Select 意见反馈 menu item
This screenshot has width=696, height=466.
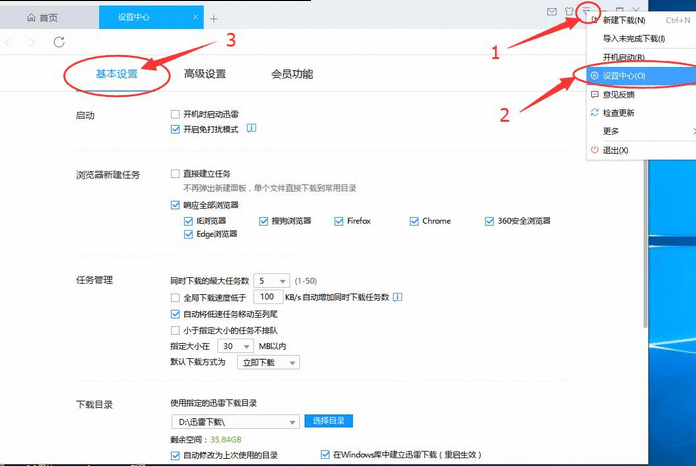641,95
